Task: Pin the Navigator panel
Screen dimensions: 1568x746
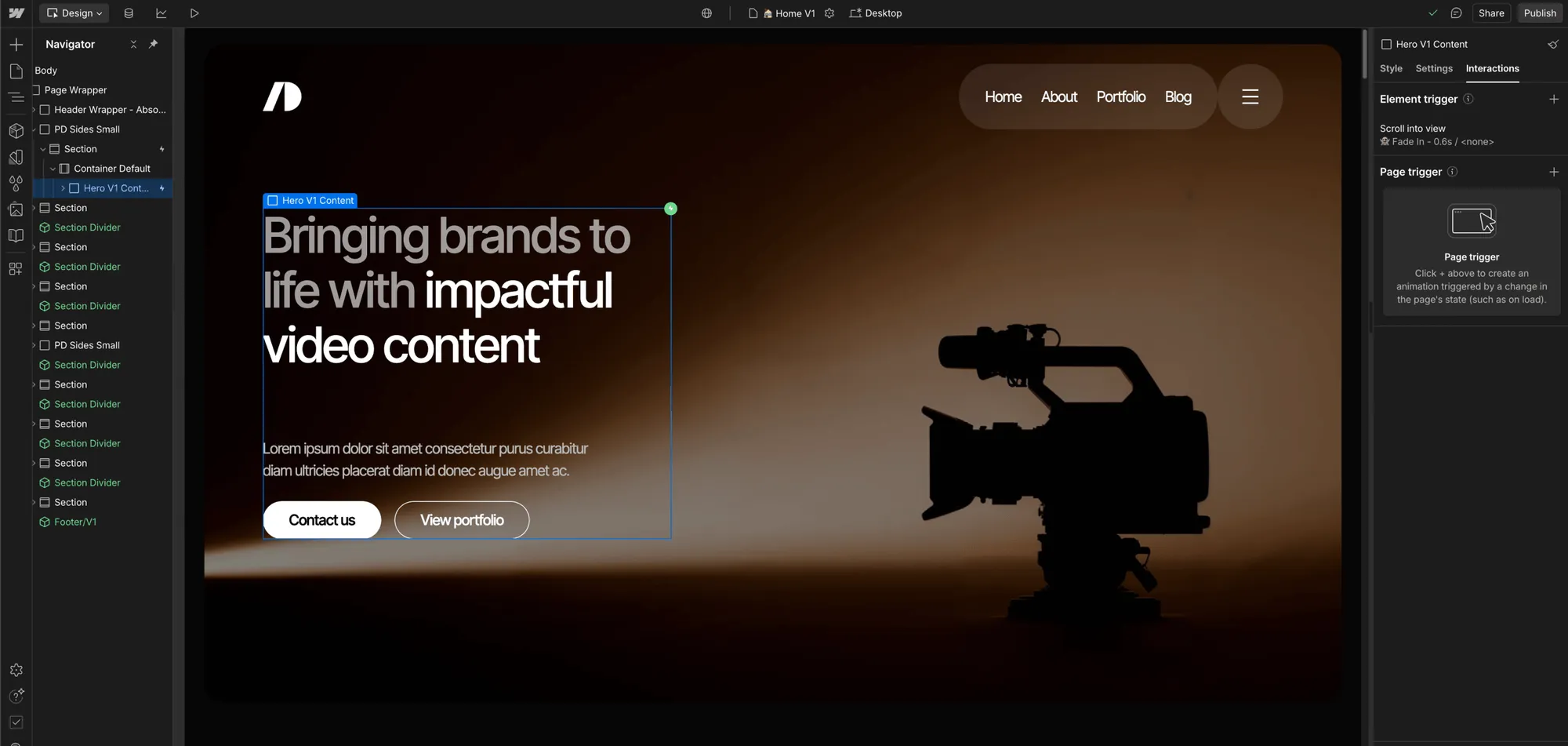Action: click(154, 44)
